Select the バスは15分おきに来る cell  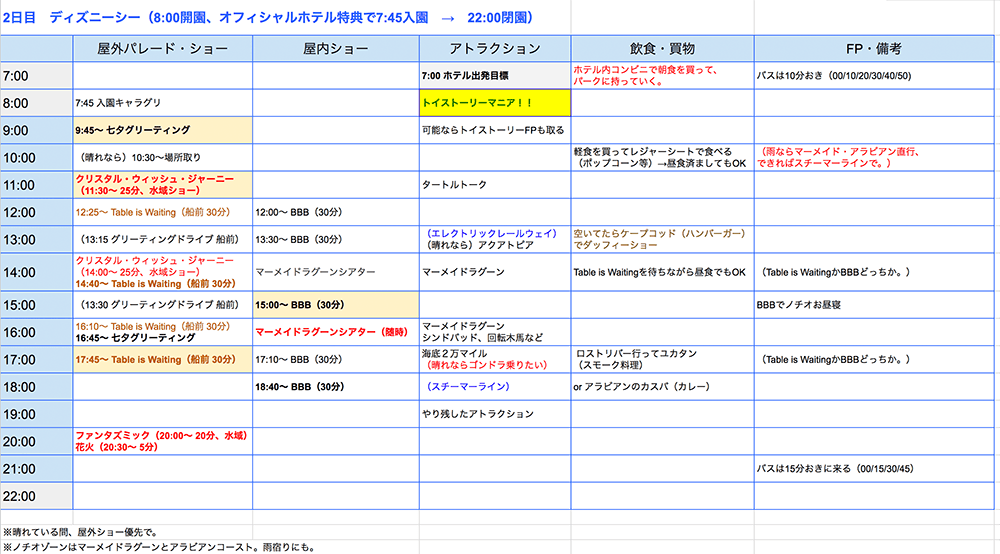[x=875, y=468]
